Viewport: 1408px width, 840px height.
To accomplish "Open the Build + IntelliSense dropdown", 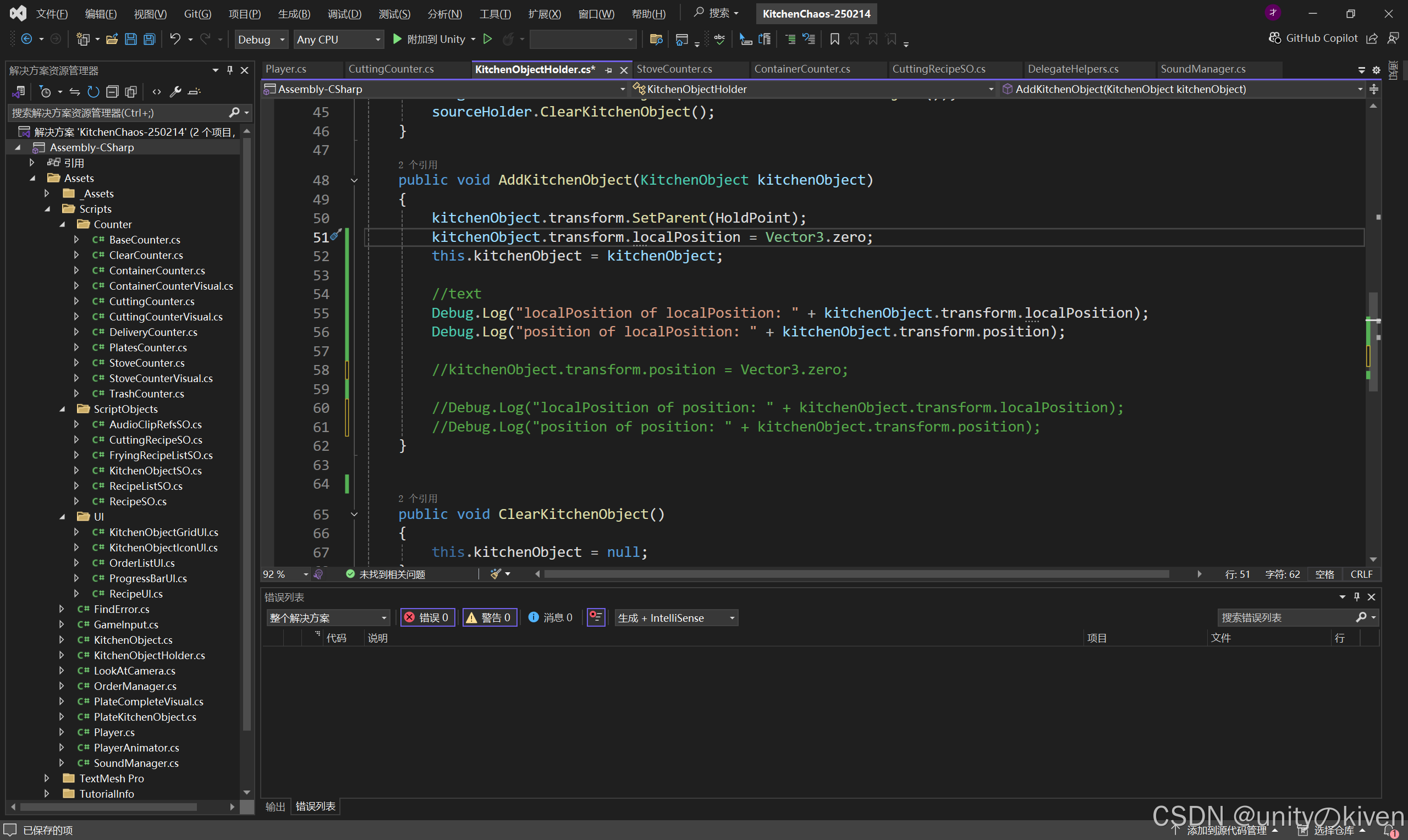I will point(676,617).
